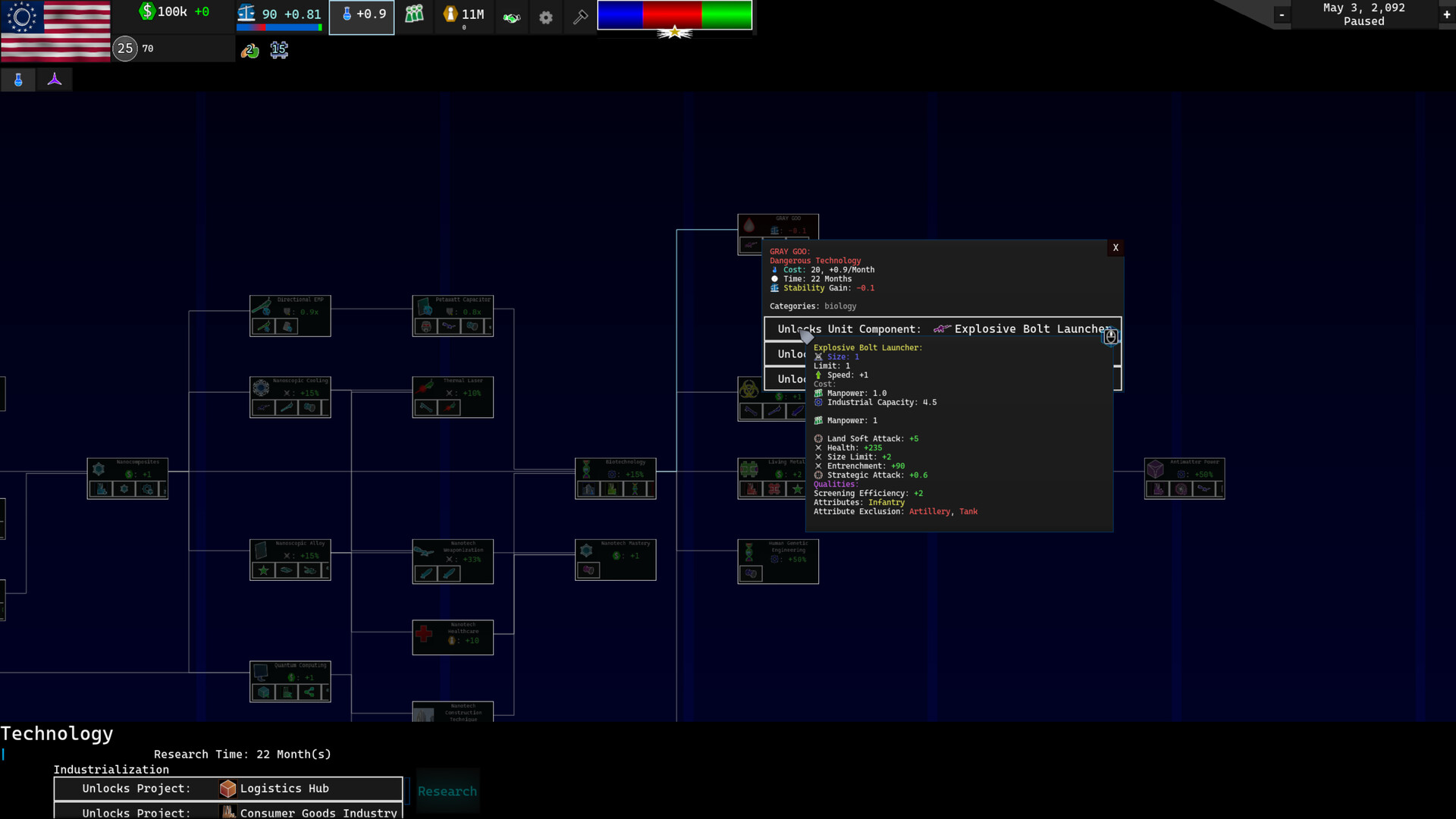Select the Quantum Computing tech node
The width and height of the screenshot is (1456, 819).
(290, 680)
